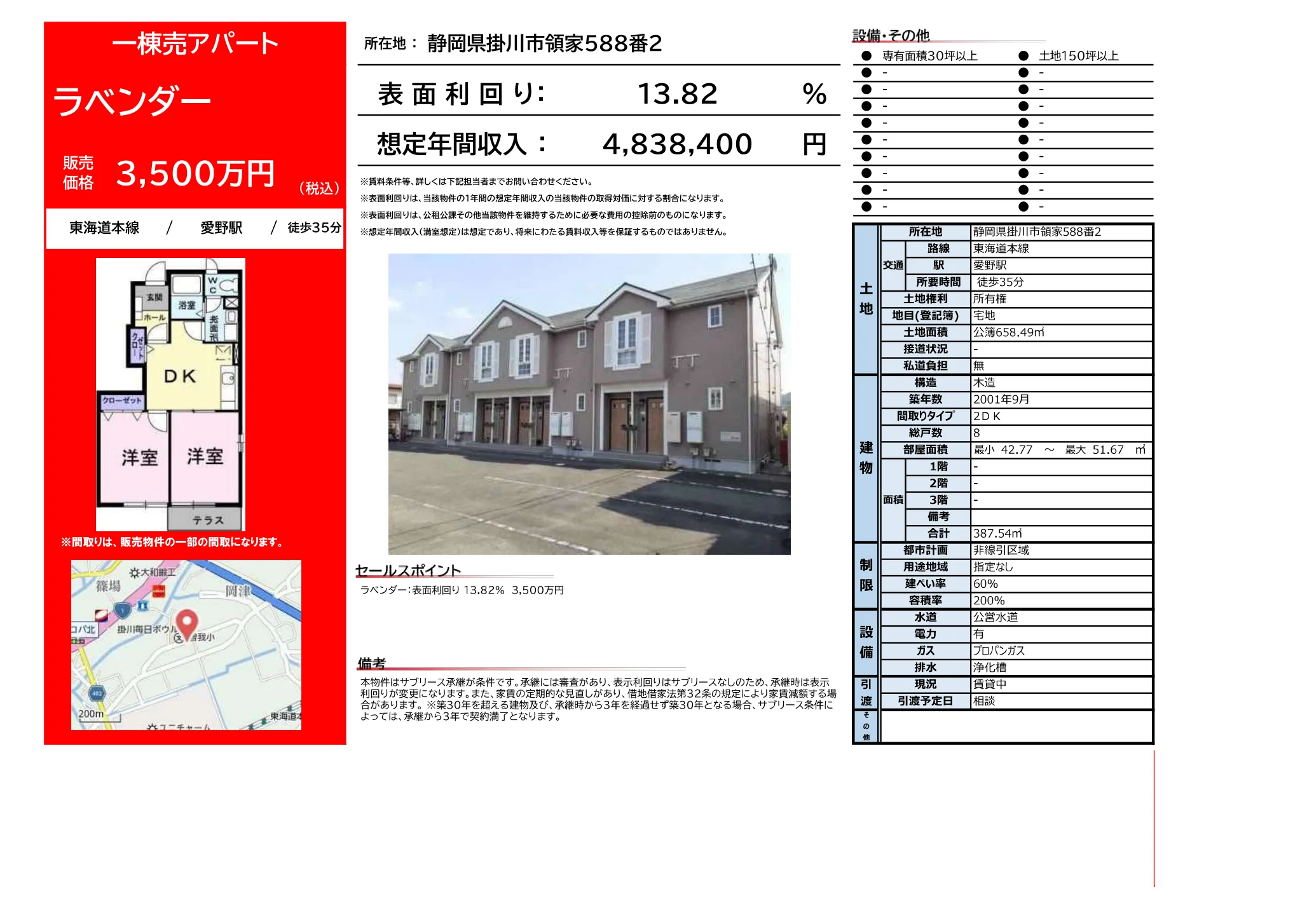Click the 200m scale label on the map

tap(91, 714)
